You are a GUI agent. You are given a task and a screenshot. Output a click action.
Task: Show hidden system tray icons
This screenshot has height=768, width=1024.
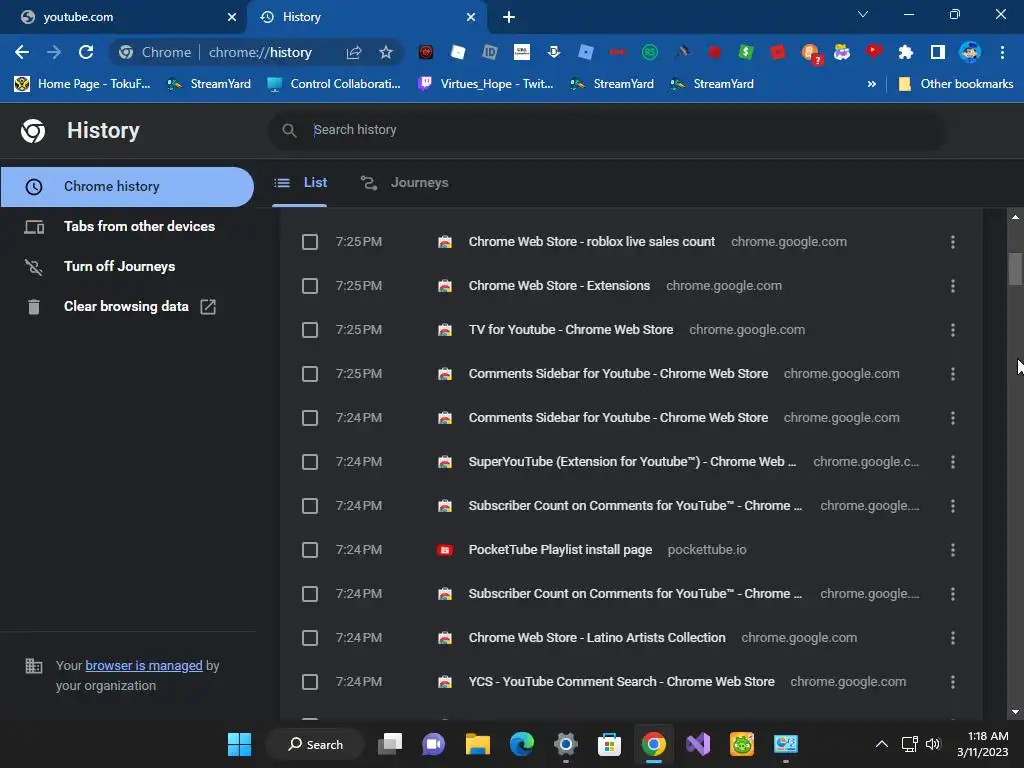pos(882,744)
